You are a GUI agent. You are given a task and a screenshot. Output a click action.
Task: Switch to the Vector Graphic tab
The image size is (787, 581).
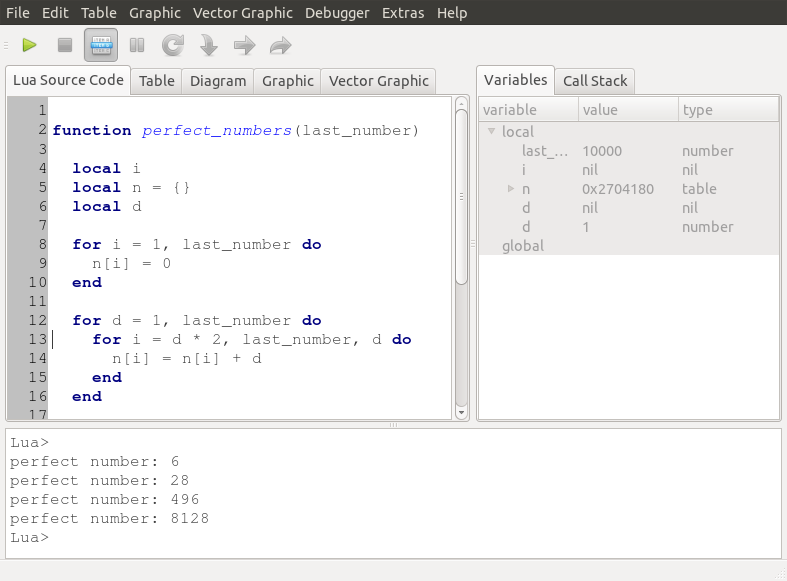(378, 81)
